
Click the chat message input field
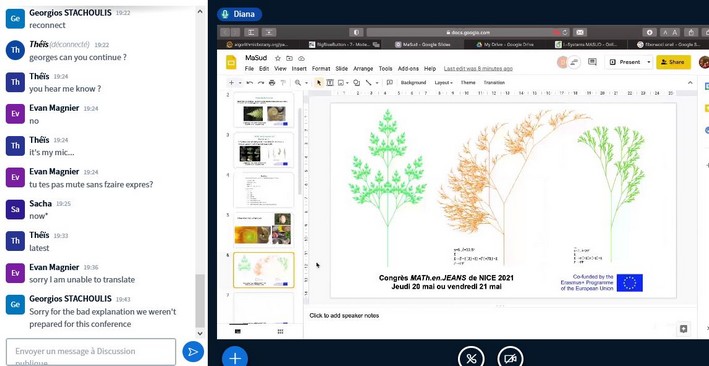point(91,352)
